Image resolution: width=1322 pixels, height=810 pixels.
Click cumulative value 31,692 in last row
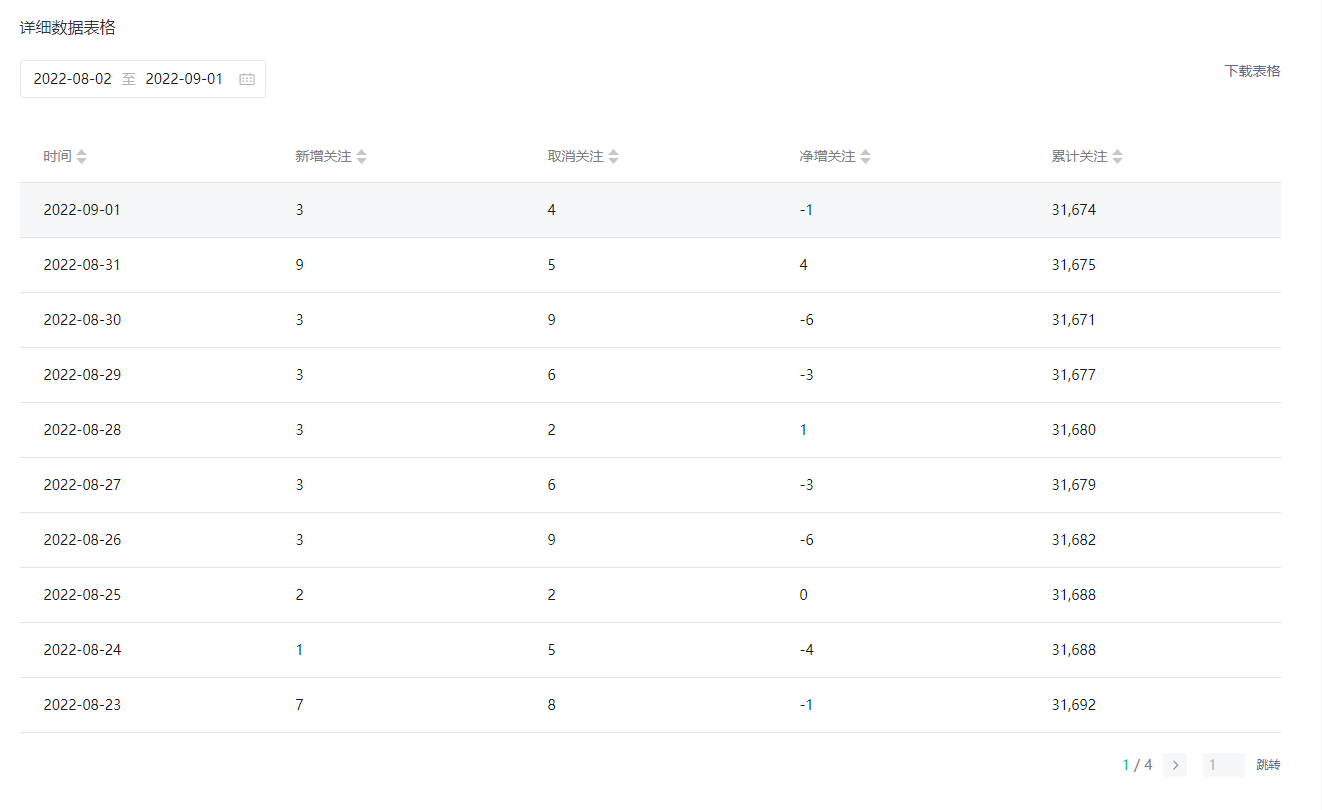[x=1074, y=705]
